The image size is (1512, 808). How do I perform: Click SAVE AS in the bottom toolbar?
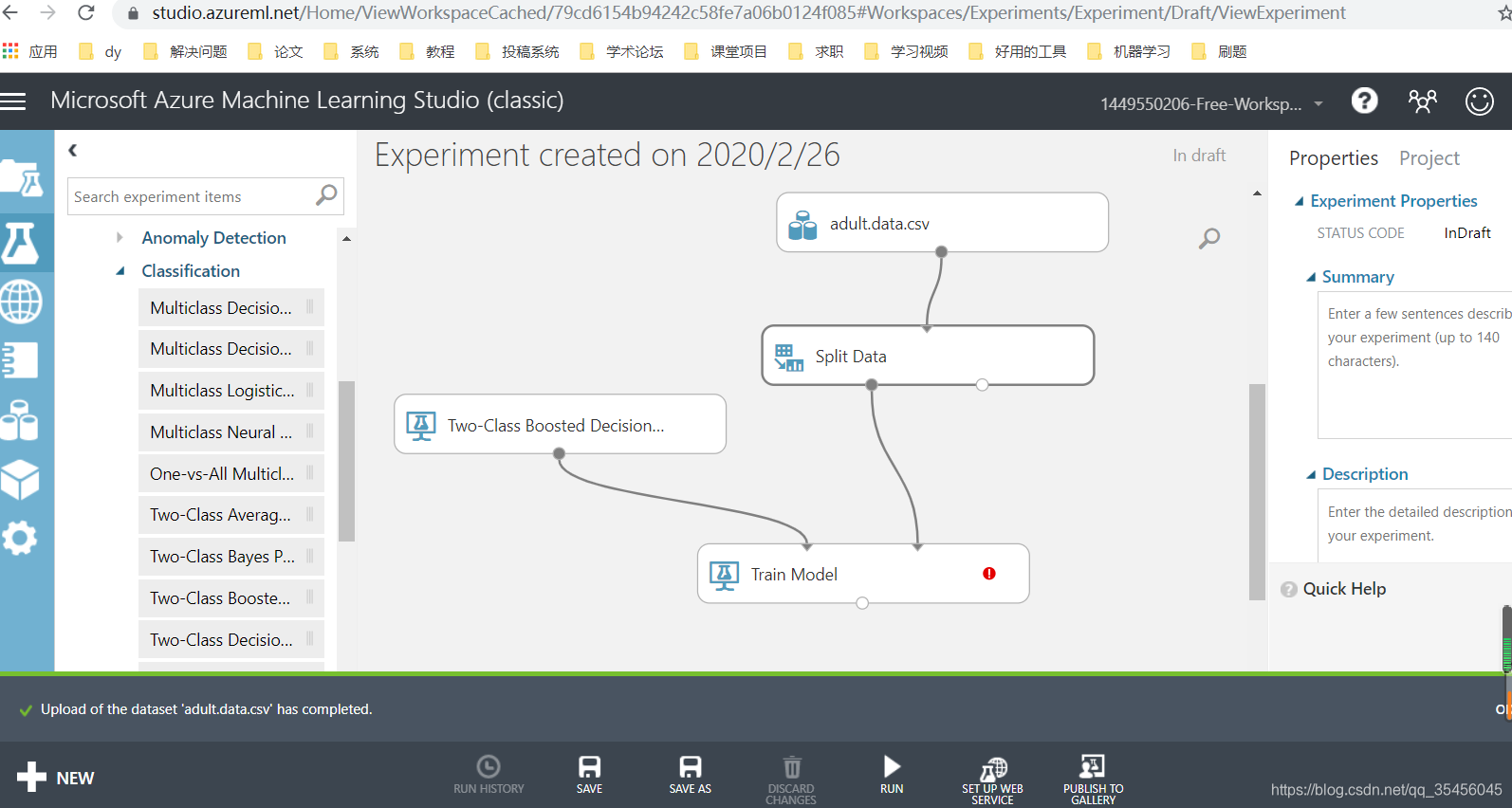[690, 773]
